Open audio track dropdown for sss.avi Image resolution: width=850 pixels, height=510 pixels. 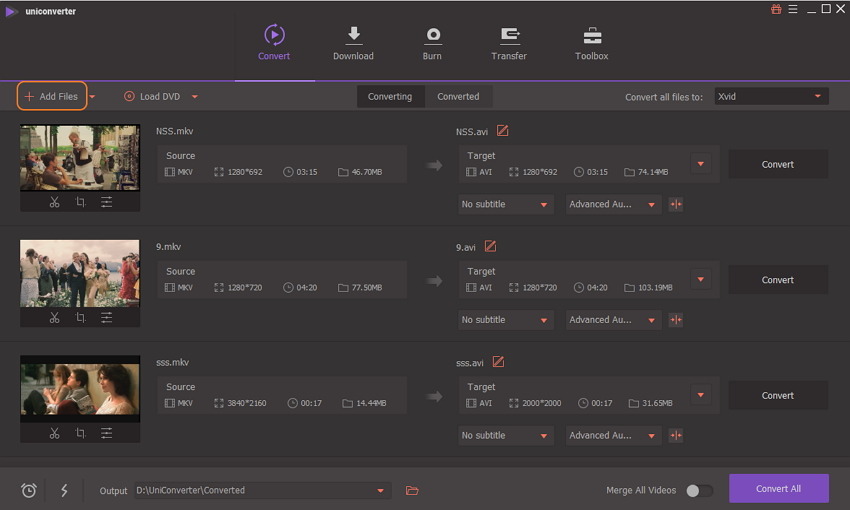coord(613,435)
